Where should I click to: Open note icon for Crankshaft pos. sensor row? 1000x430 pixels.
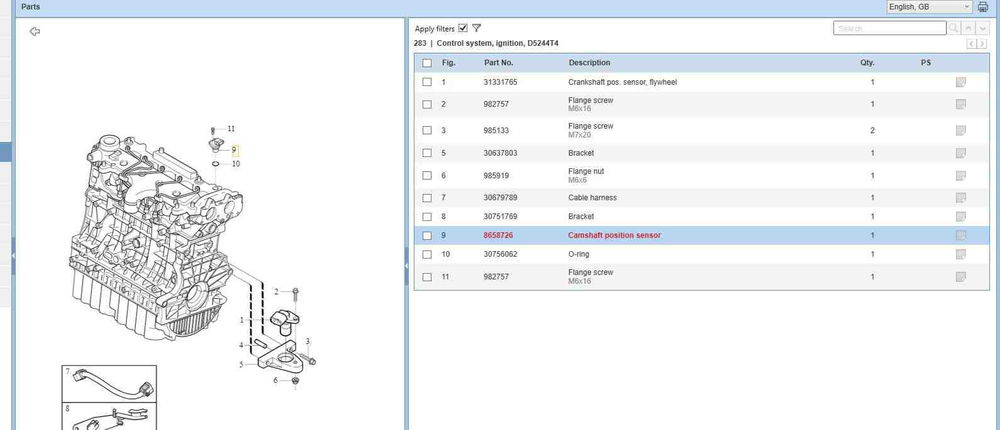(960, 82)
